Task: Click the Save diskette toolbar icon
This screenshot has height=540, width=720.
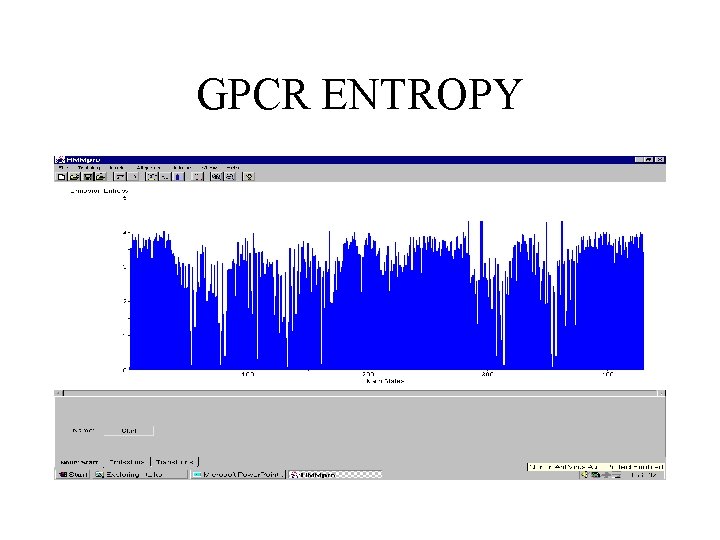Action: (x=87, y=176)
